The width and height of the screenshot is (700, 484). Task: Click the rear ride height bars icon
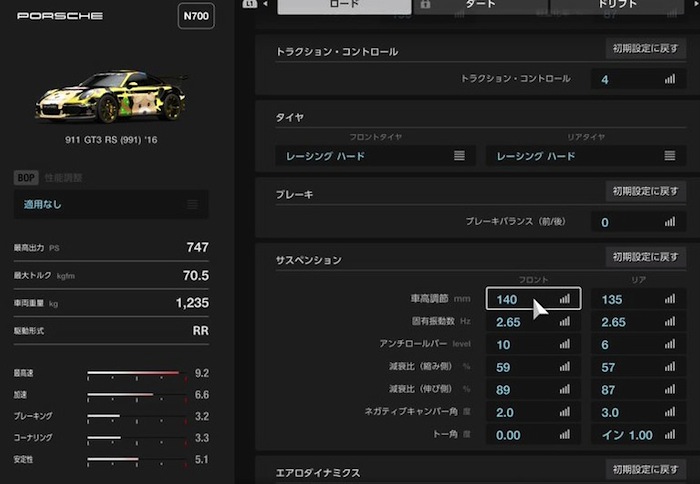(x=670, y=299)
